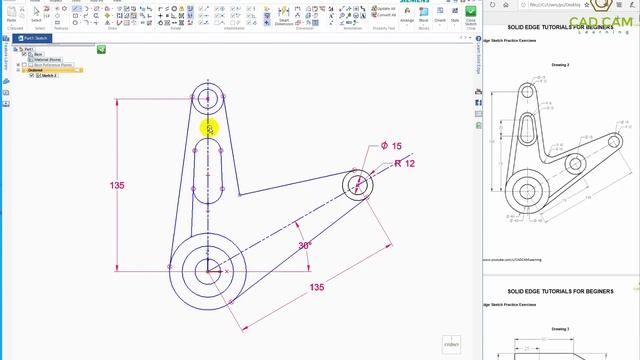Select the Ordered row in tree
The height and width of the screenshot is (360, 640).
(53, 70)
